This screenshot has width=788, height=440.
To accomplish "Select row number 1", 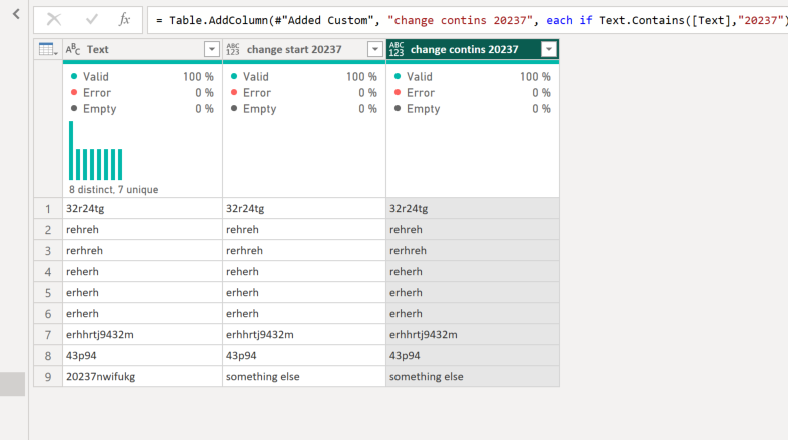I will click(48, 208).
